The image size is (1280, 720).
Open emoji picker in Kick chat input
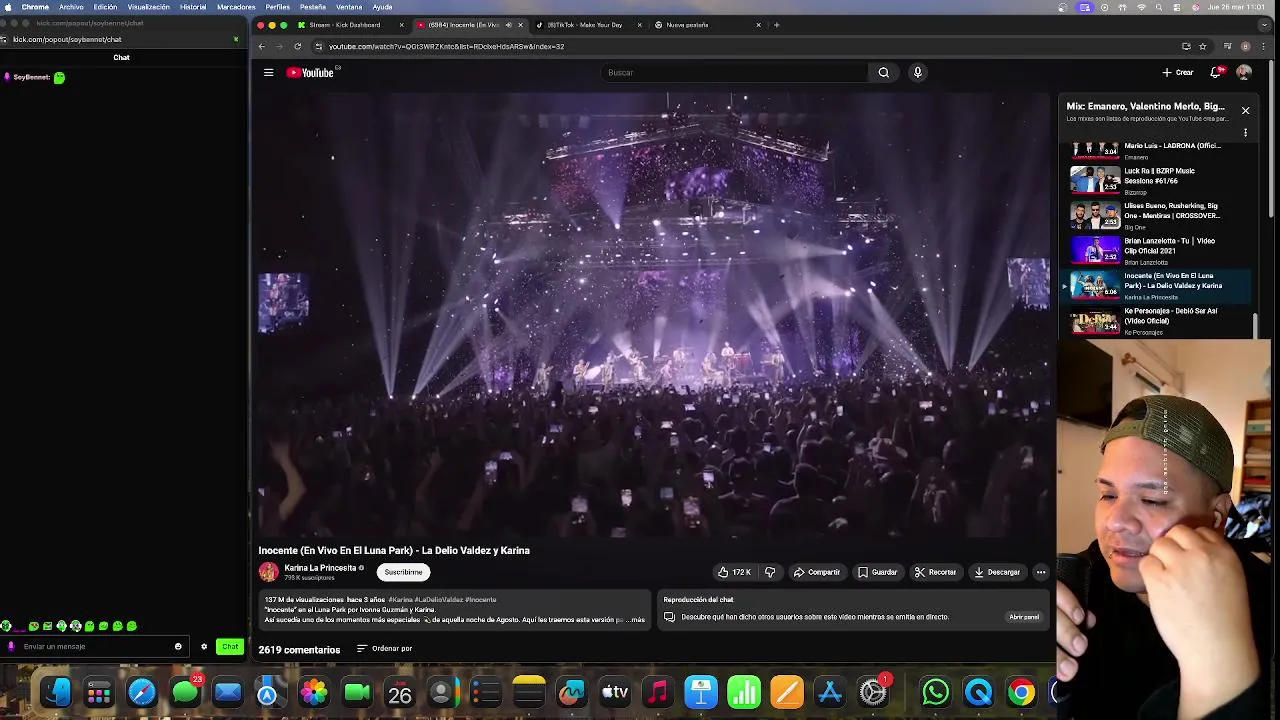(x=178, y=646)
